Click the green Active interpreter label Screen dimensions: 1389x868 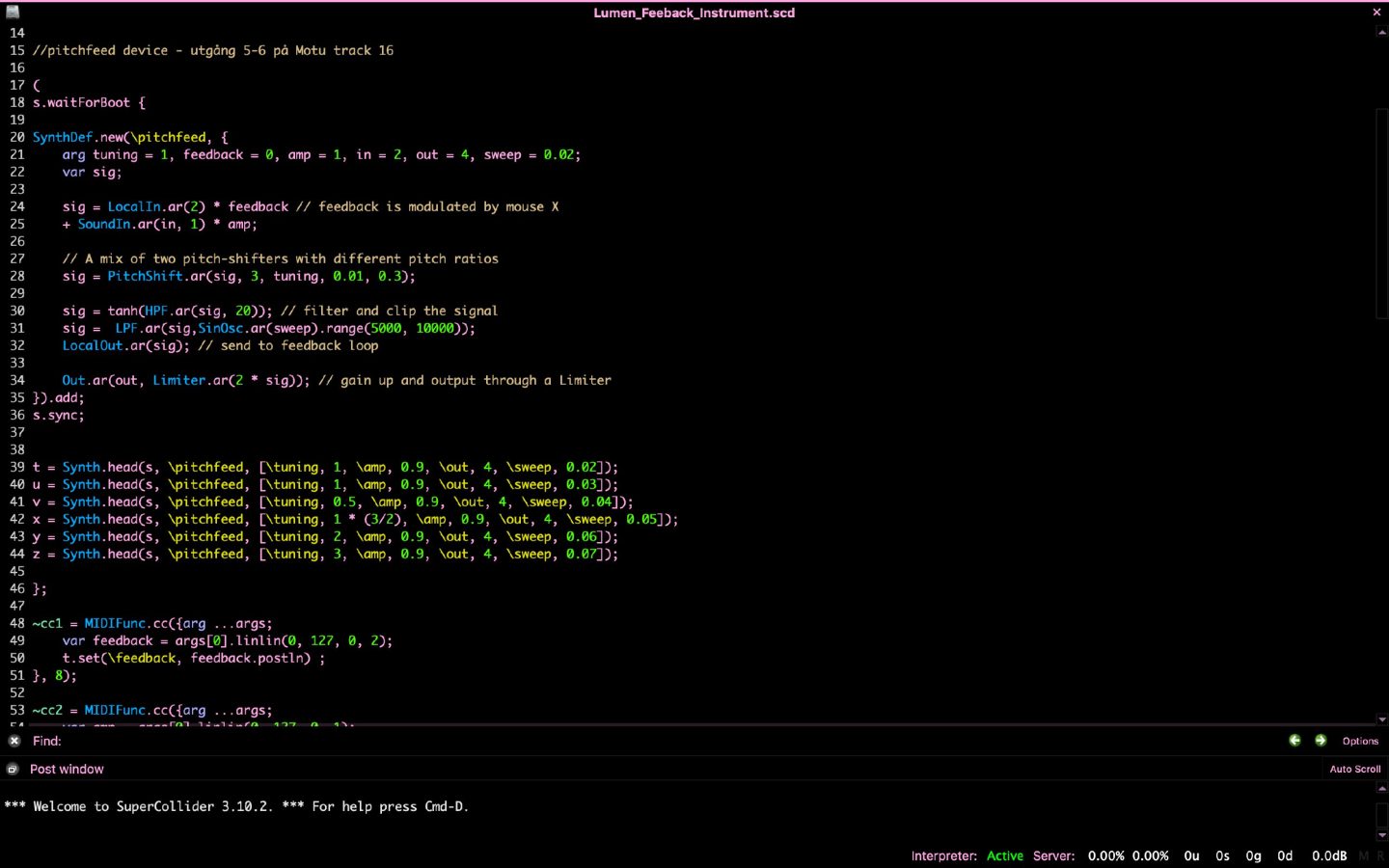tap(1005, 855)
